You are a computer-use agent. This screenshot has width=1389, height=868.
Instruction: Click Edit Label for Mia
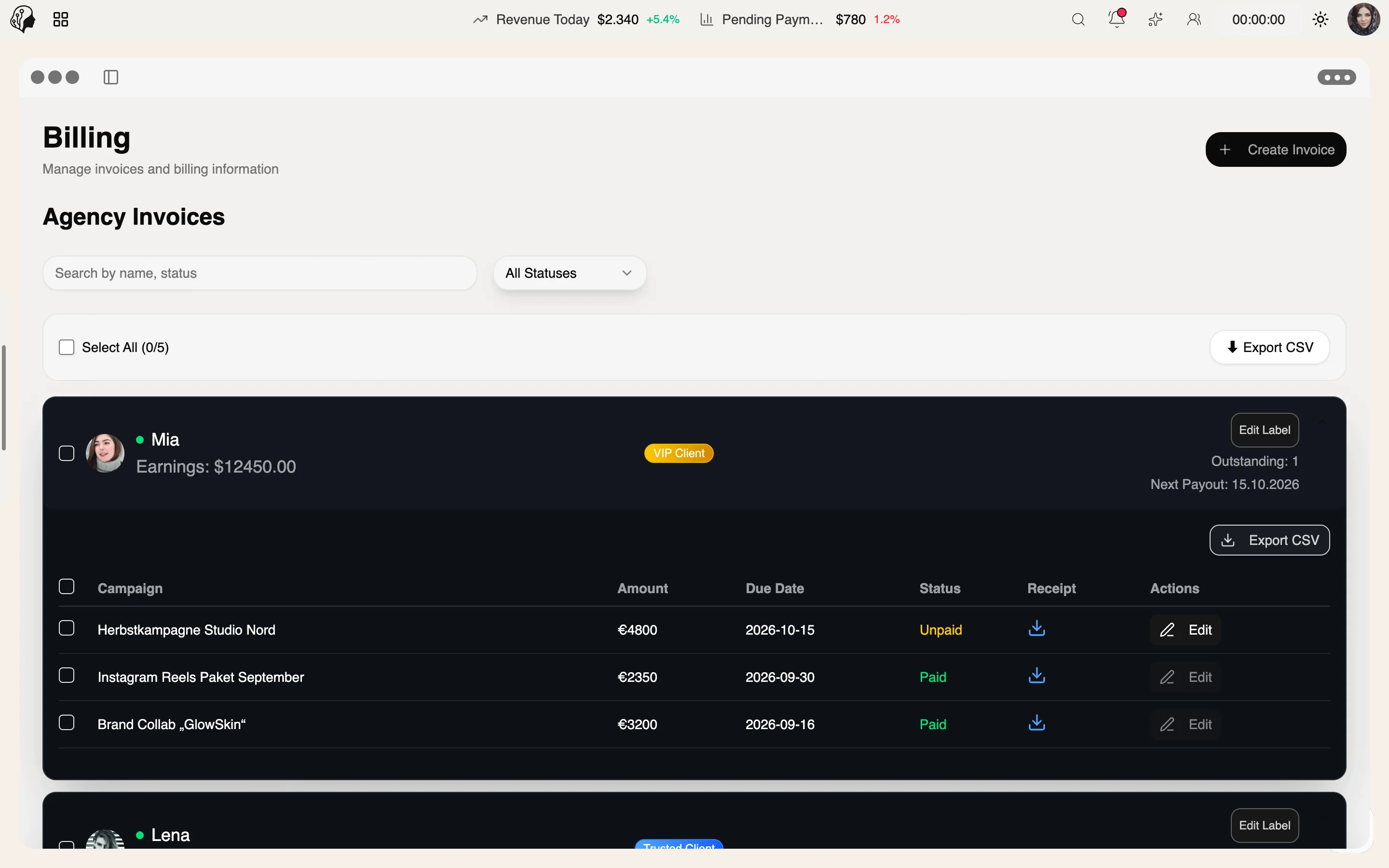(x=1265, y=430)
